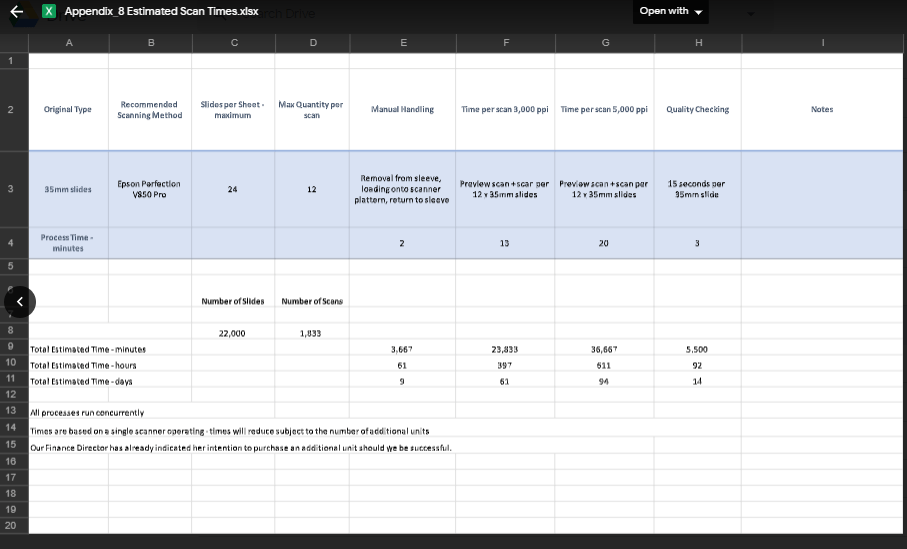Click the 'Max Quantity per scan' cell
The height and width of the screenshot is (549, 907).
(311, 109)
